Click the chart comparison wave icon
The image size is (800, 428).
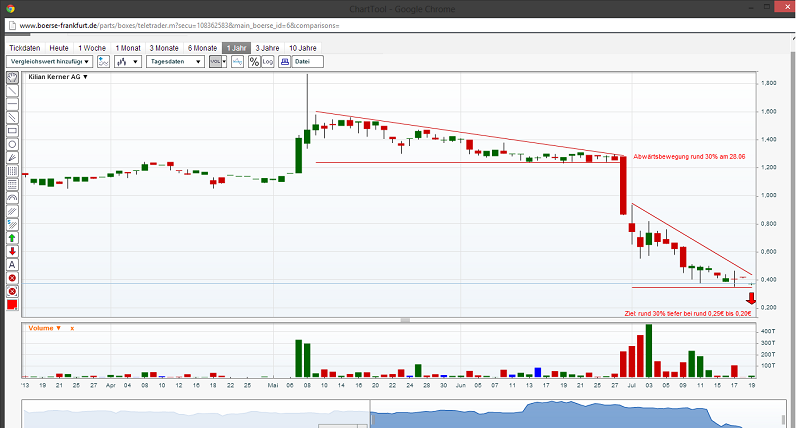(237, 62)
